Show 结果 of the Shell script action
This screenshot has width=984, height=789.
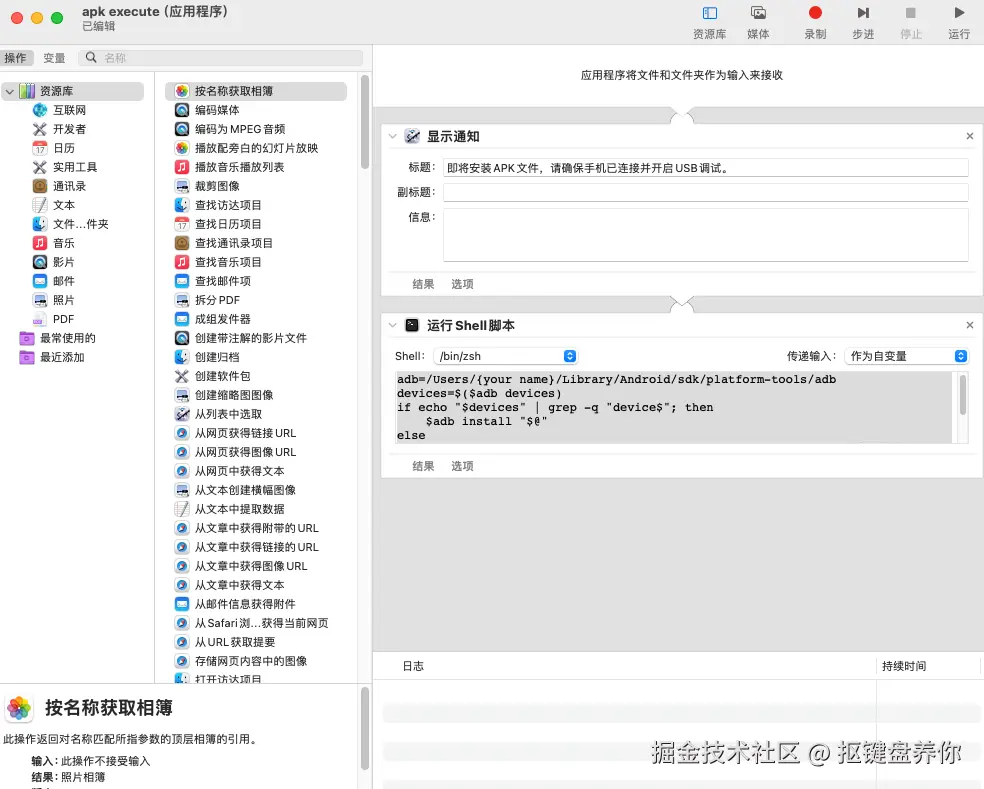[423, 466]
